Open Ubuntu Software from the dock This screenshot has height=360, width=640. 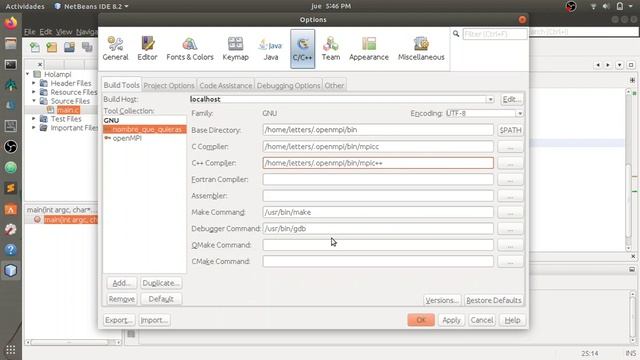point(11,209)
